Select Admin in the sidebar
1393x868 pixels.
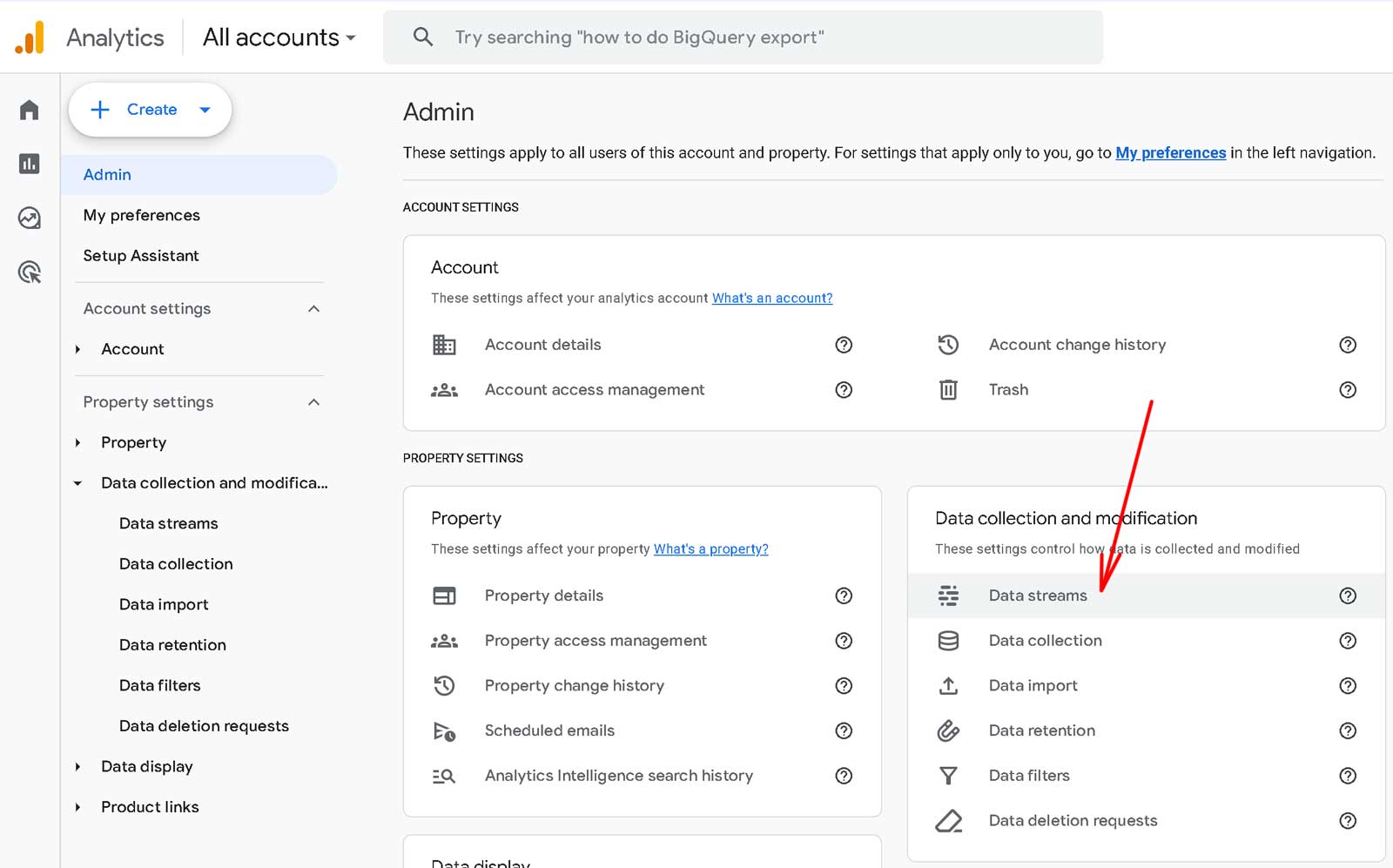(199, 175)
